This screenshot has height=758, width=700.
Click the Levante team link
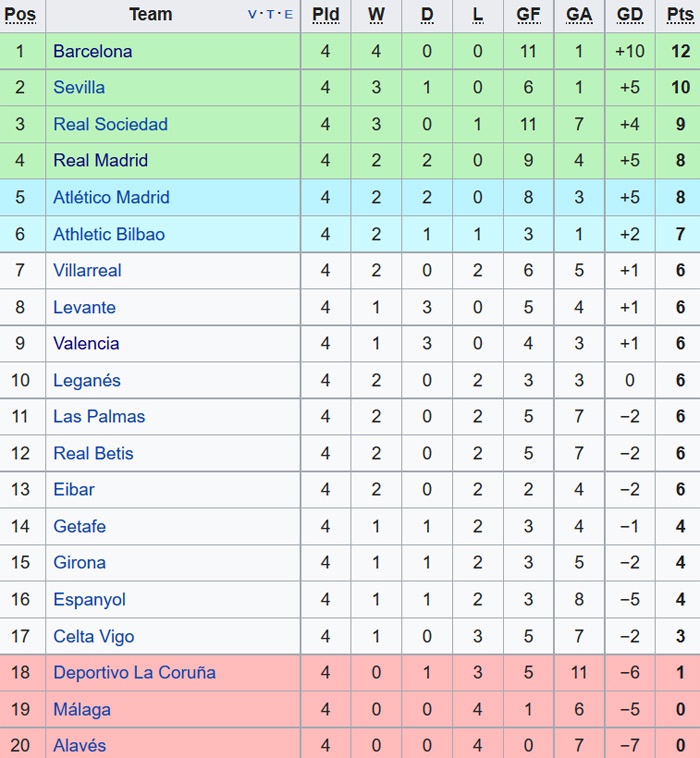(x=84, y=307)
